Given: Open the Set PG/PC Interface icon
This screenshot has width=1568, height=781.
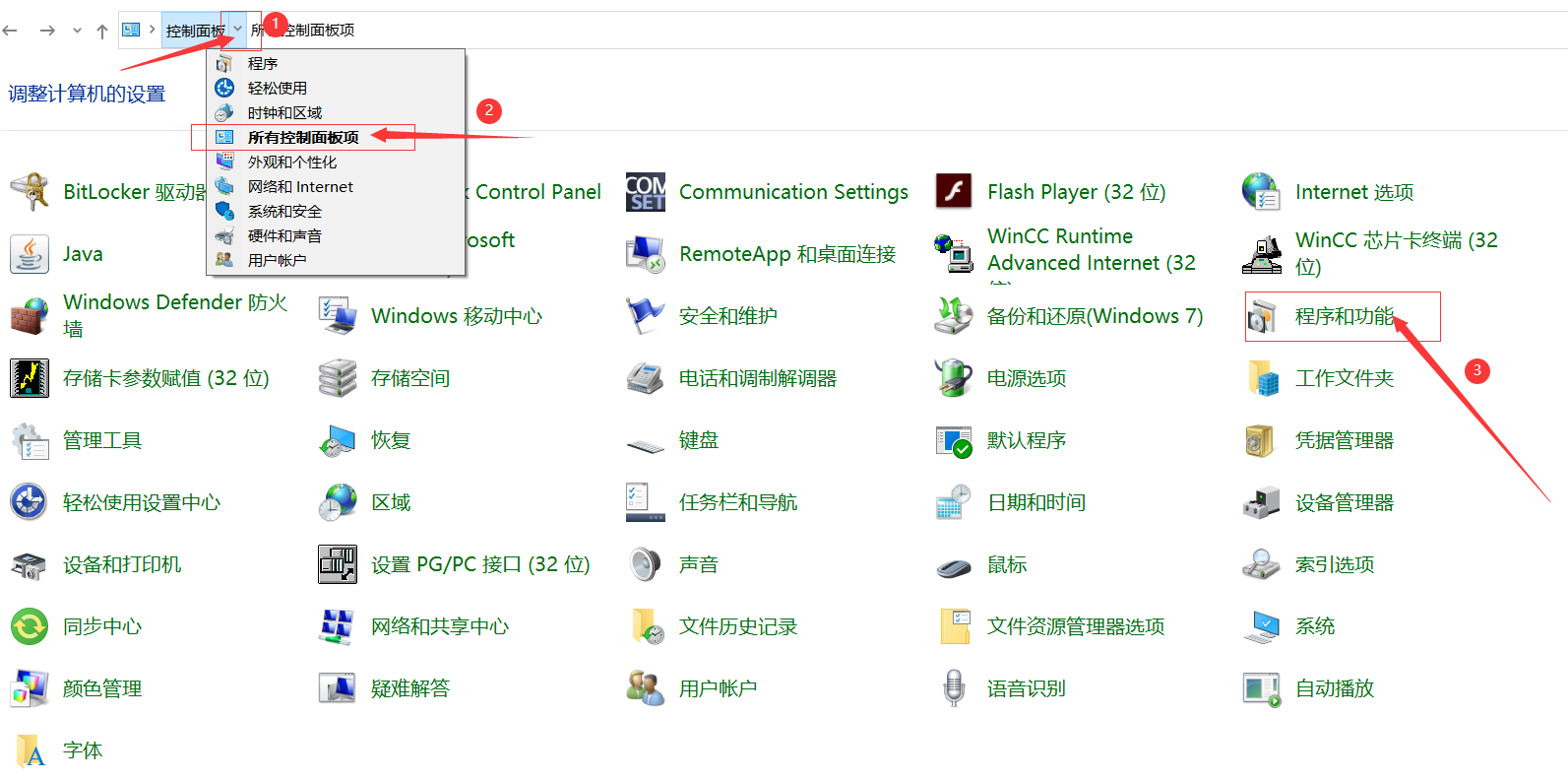Looking at the screenshot, I should tap(338, 564).
